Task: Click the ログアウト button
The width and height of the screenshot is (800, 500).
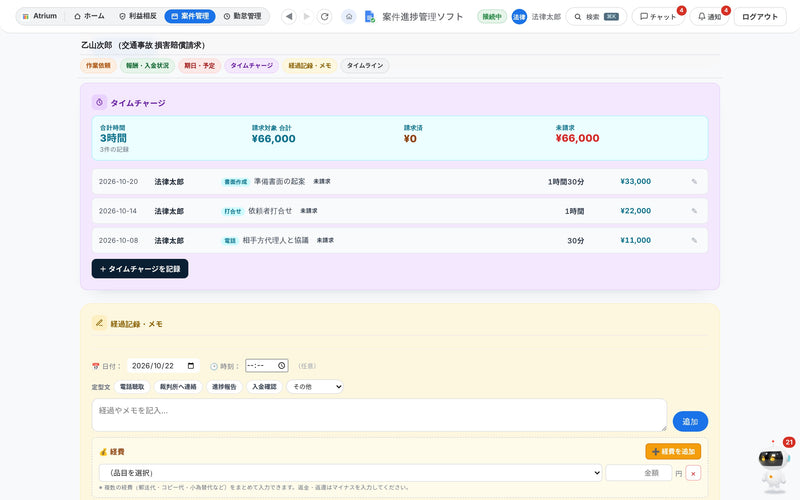Action: (x=760, y=17)
